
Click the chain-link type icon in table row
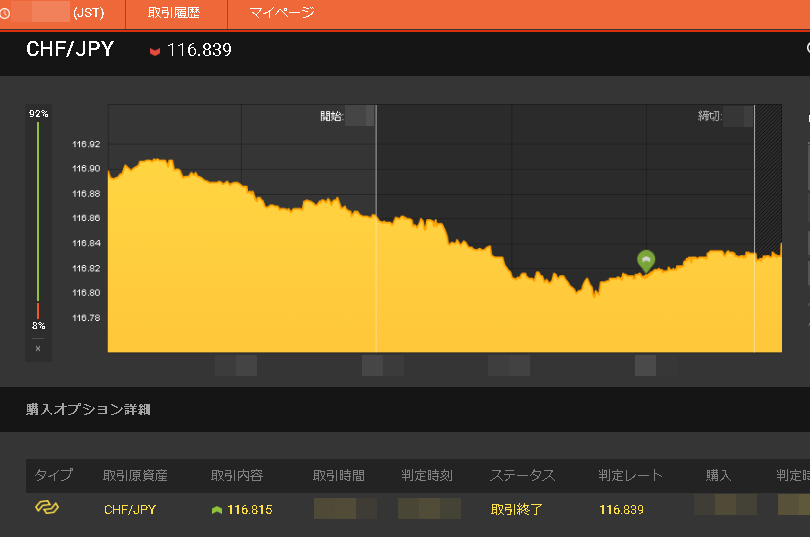coord(47,507)
